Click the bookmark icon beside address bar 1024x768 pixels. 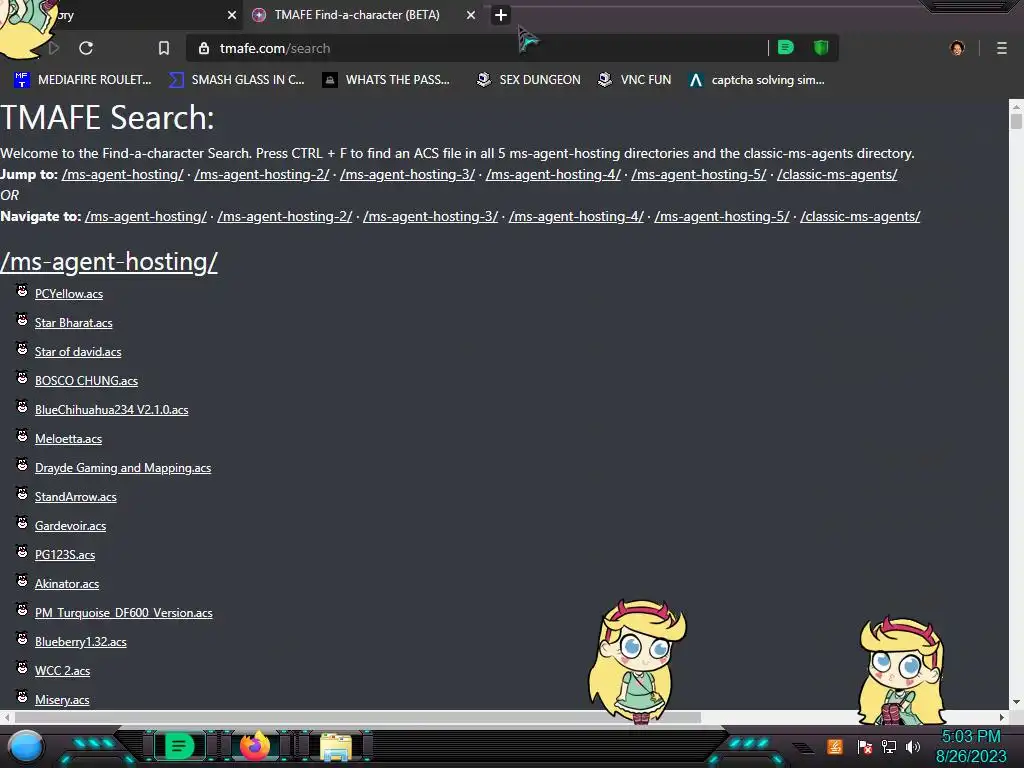tap(163, 48)
